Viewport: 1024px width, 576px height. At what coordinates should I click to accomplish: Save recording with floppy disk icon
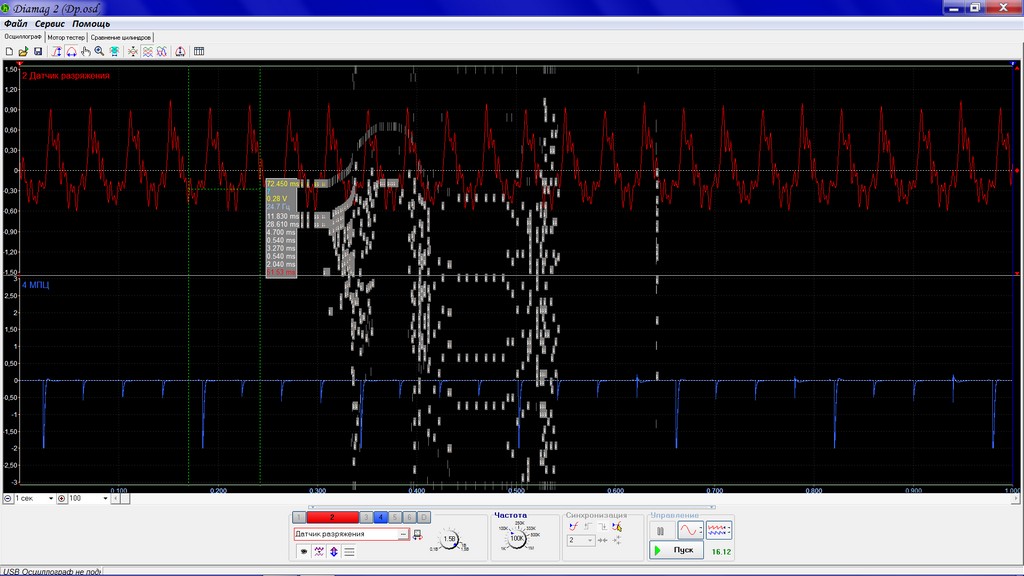coord(38,52)
